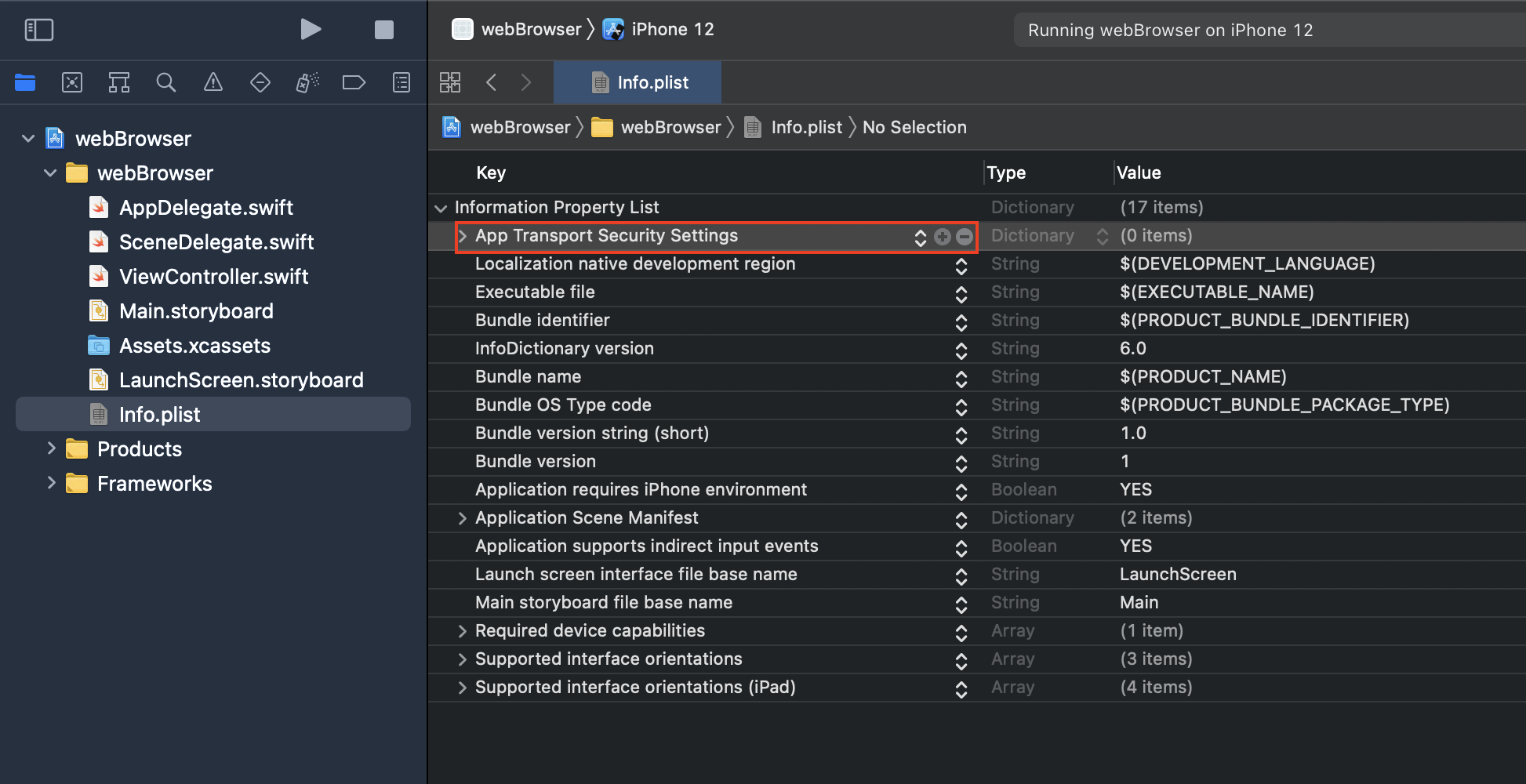The height and width of the screenshot is (784, 1526).
Task: Open key stepper for App Transport Security
Action: 921,238
